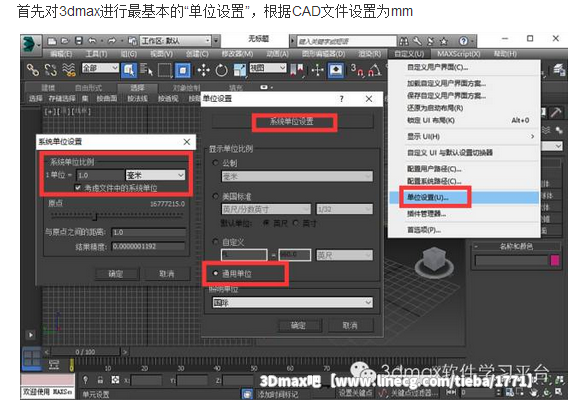Viewport: 572px width, 400px height.
Task: Activate the Select and Scale tool
Action: pos(240,70)
